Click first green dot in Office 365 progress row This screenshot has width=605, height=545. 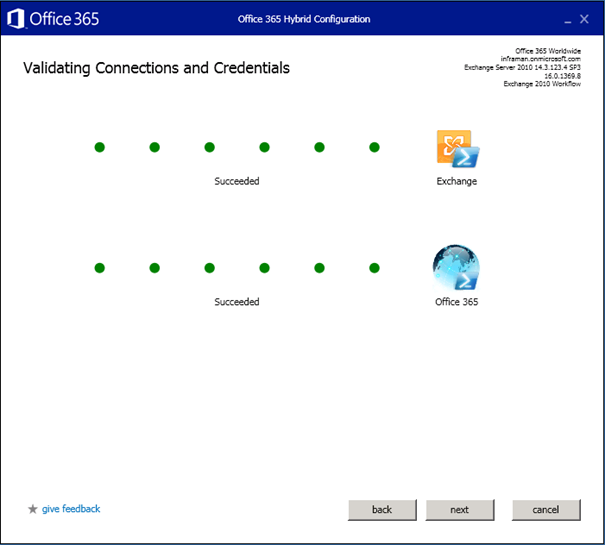(99, 268)
